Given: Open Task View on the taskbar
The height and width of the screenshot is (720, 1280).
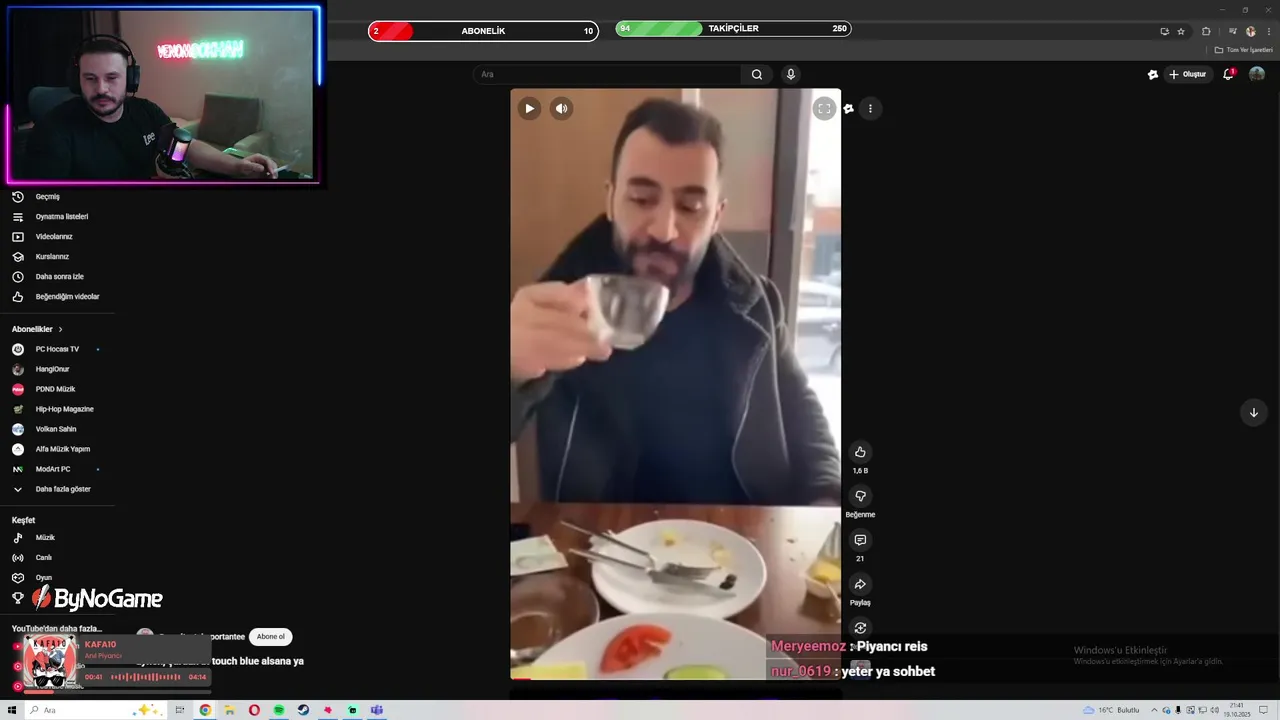Looking at the screenshot, I should pyautogui.click(x=180, y=710).
